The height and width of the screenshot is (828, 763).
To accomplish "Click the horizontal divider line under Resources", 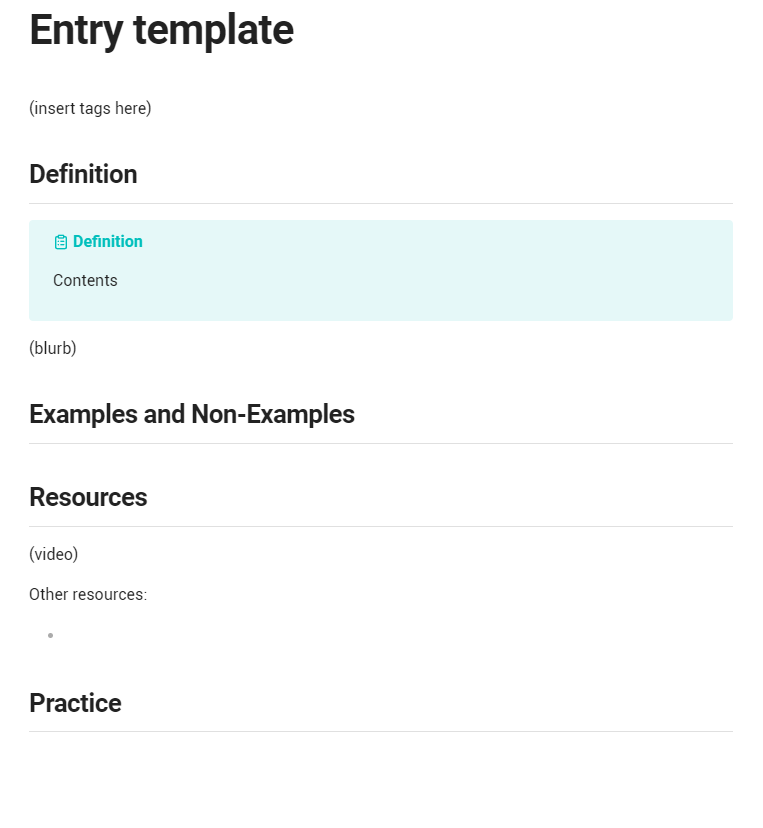I will [x=381, y=526].
